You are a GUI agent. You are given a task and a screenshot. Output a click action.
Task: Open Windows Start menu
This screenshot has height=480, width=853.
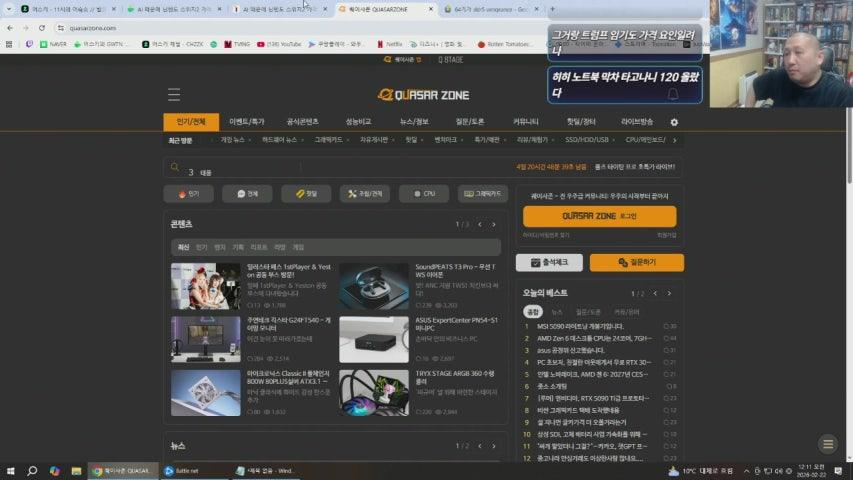coord(10,471)
